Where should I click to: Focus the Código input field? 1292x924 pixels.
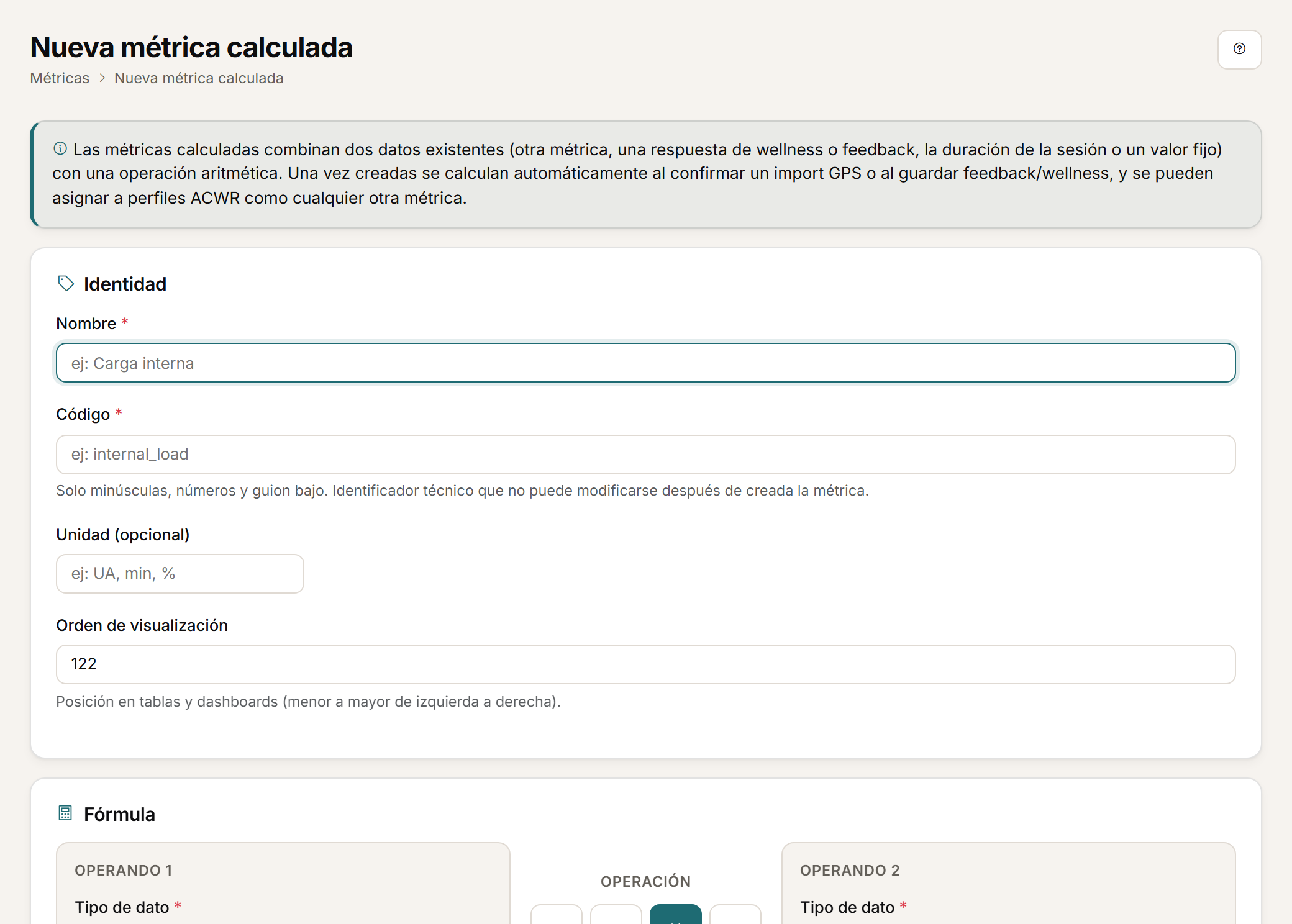pos(645,454)
